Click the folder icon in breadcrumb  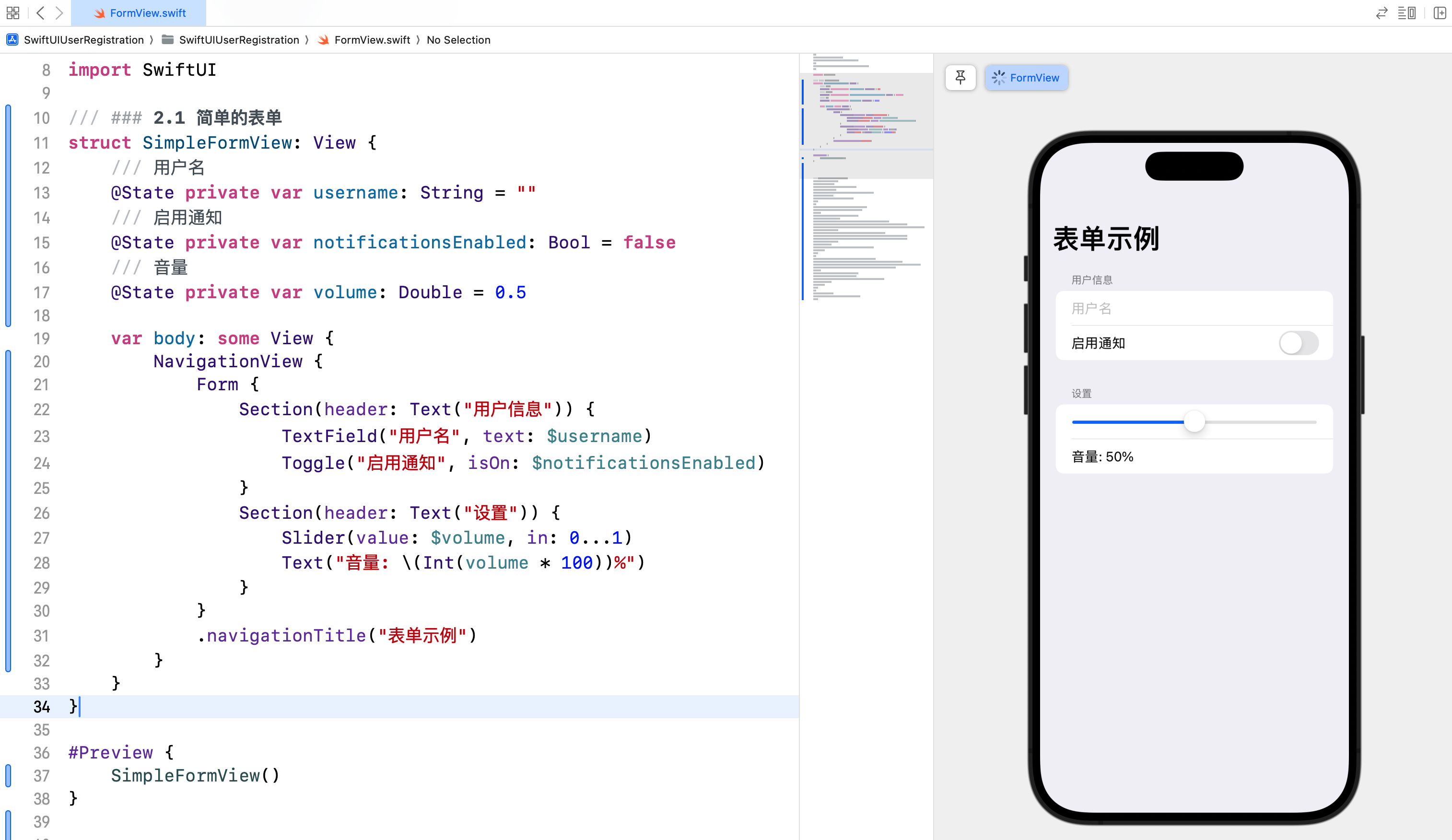click(x=168, y=40)
